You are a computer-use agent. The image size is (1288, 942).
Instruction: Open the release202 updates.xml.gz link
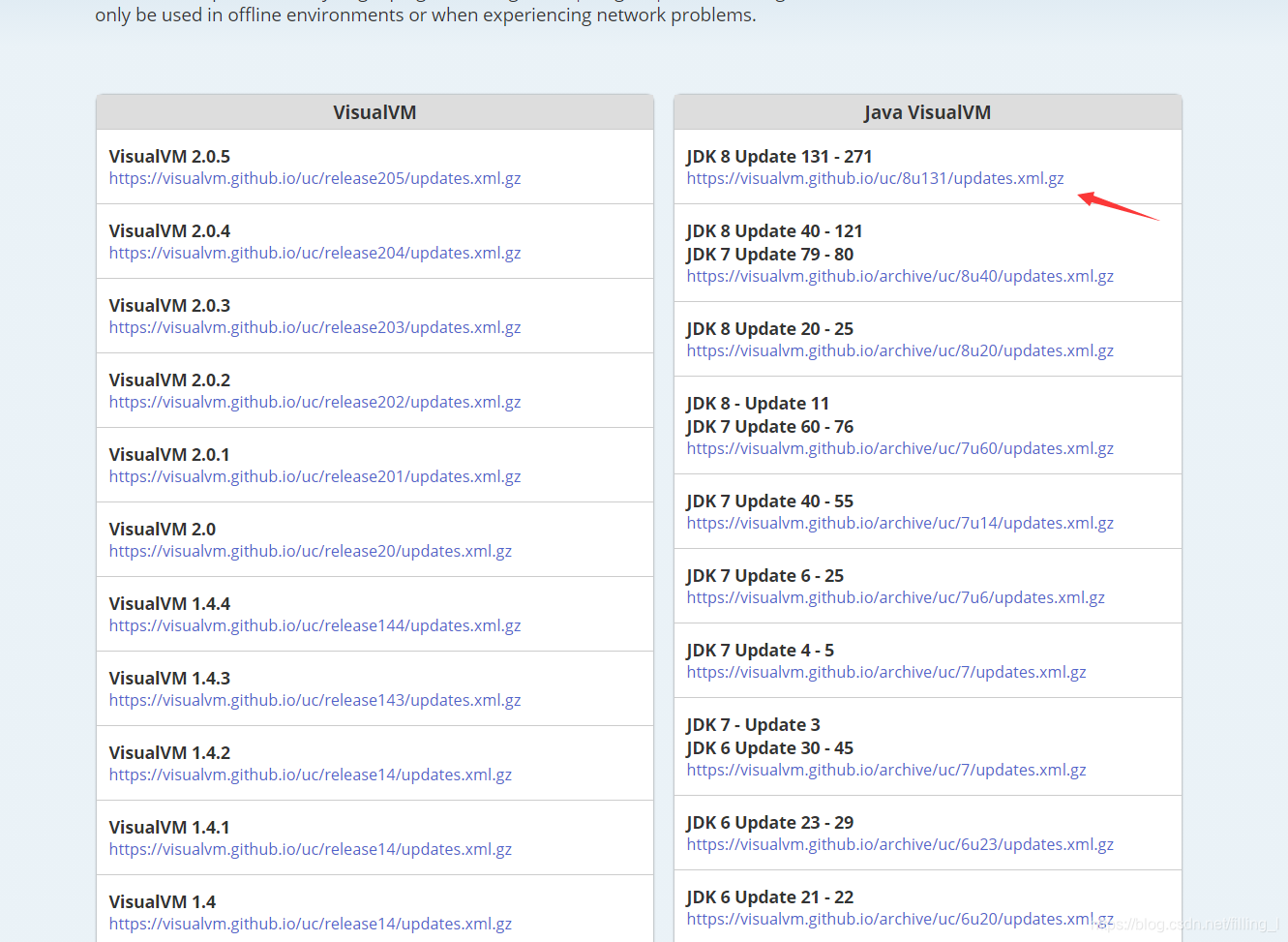click(x=315, y=402)
